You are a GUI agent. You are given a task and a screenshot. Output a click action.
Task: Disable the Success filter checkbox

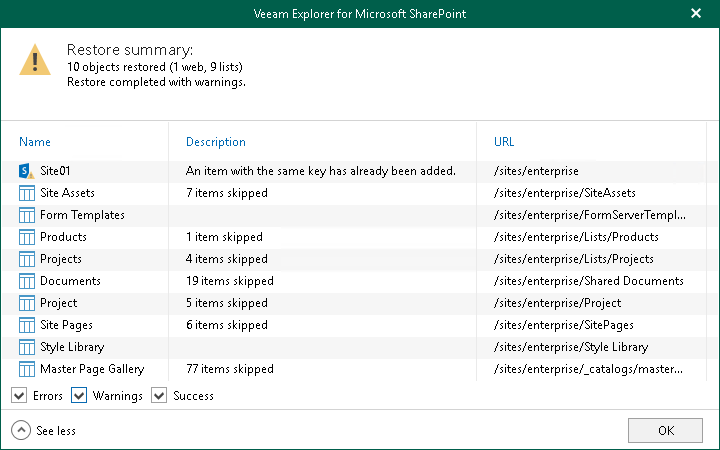click(x=159, y=396)
